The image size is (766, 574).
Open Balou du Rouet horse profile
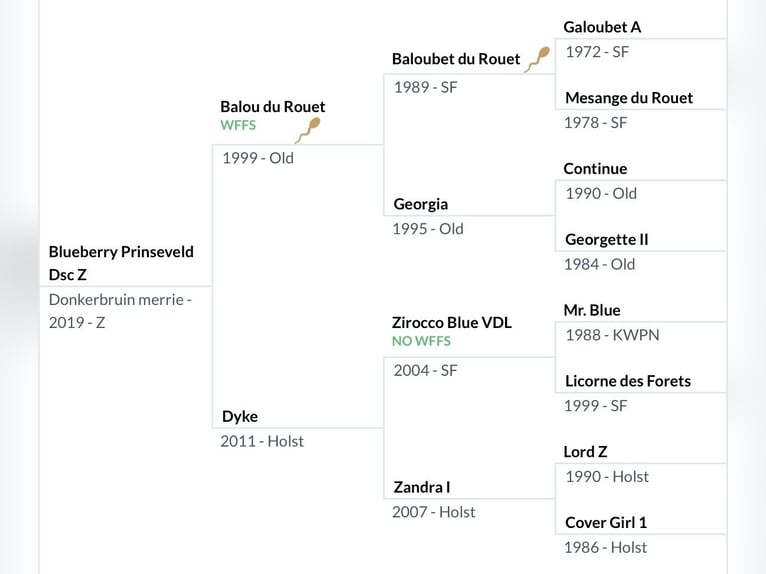(273, 106)
